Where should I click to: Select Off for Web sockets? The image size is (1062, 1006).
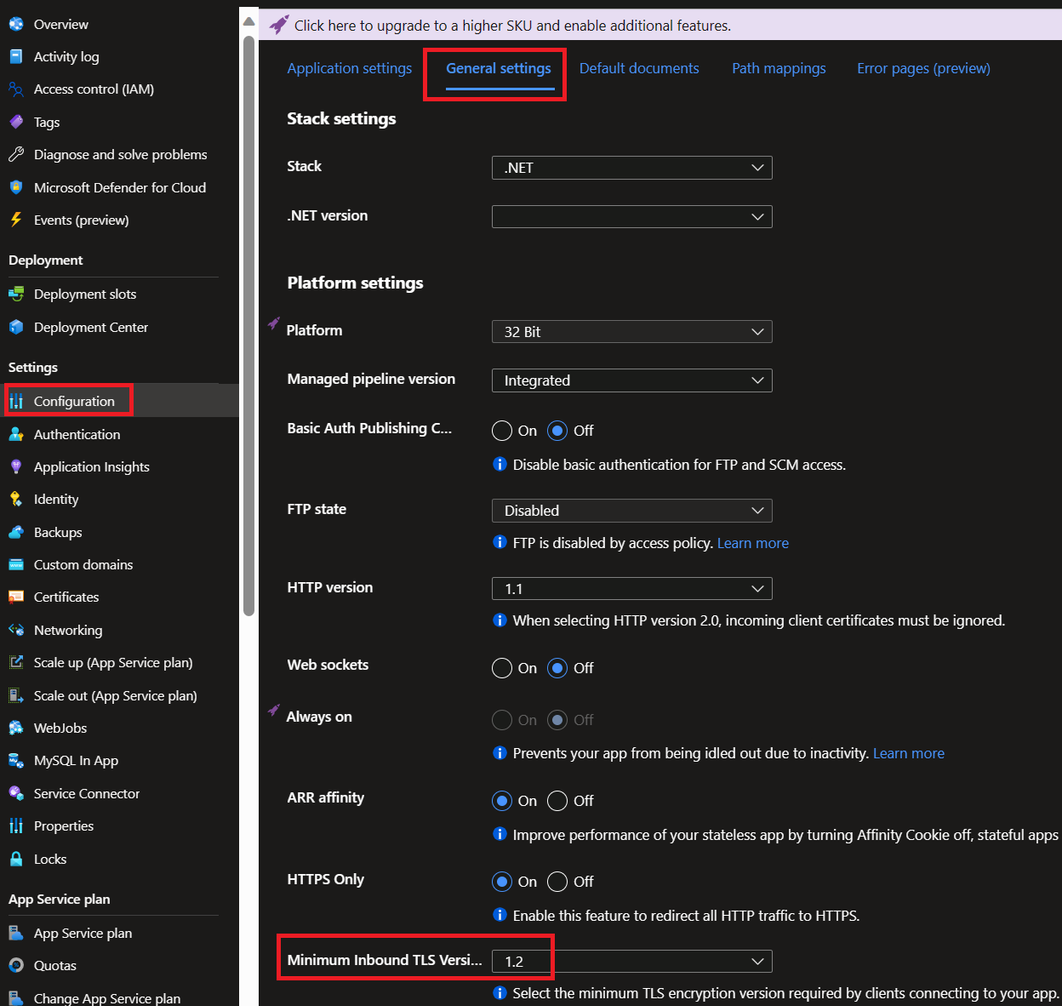tap(557, 668)
